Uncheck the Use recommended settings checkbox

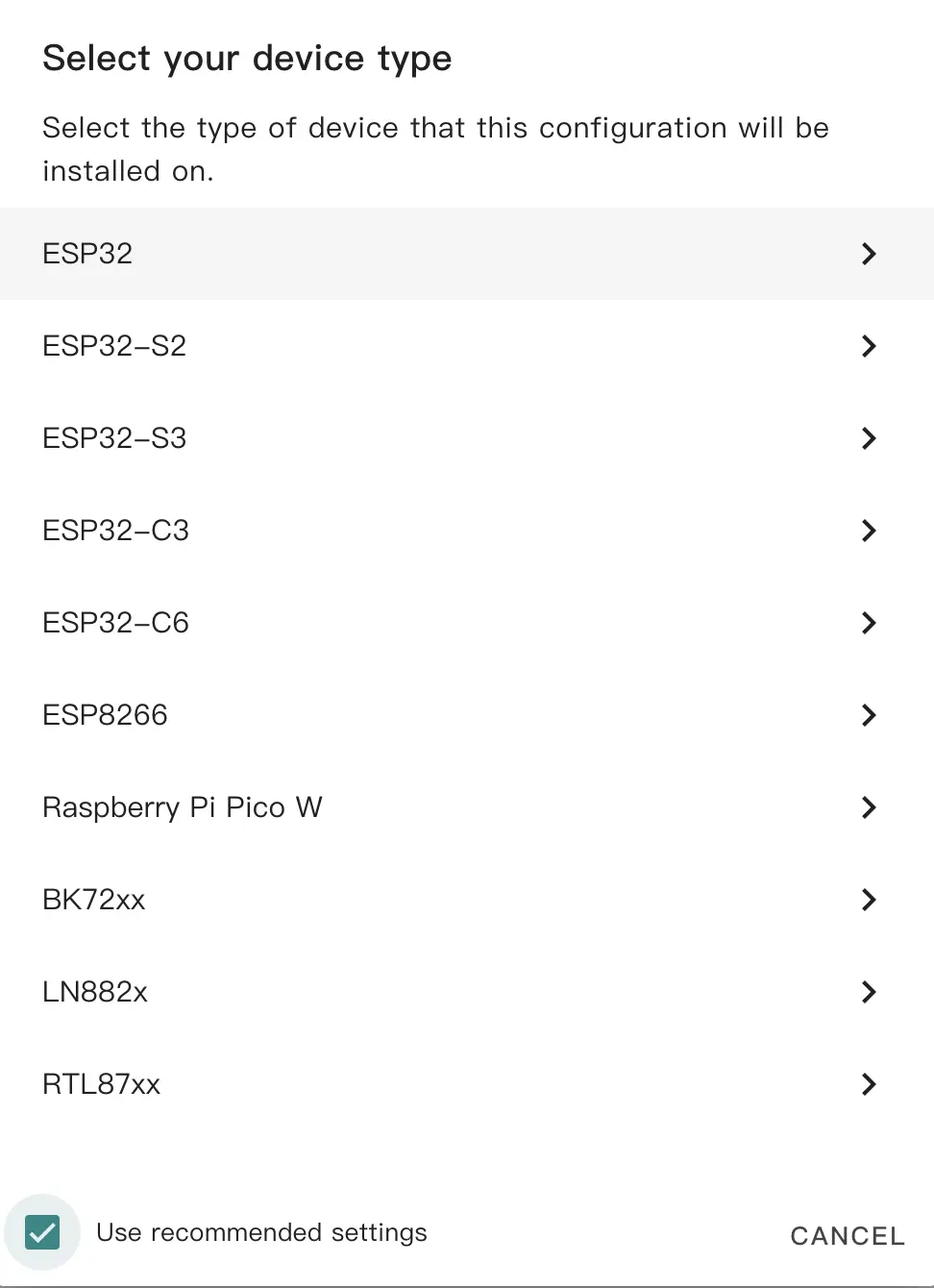pyautogui.click(x=42, y=1232)
